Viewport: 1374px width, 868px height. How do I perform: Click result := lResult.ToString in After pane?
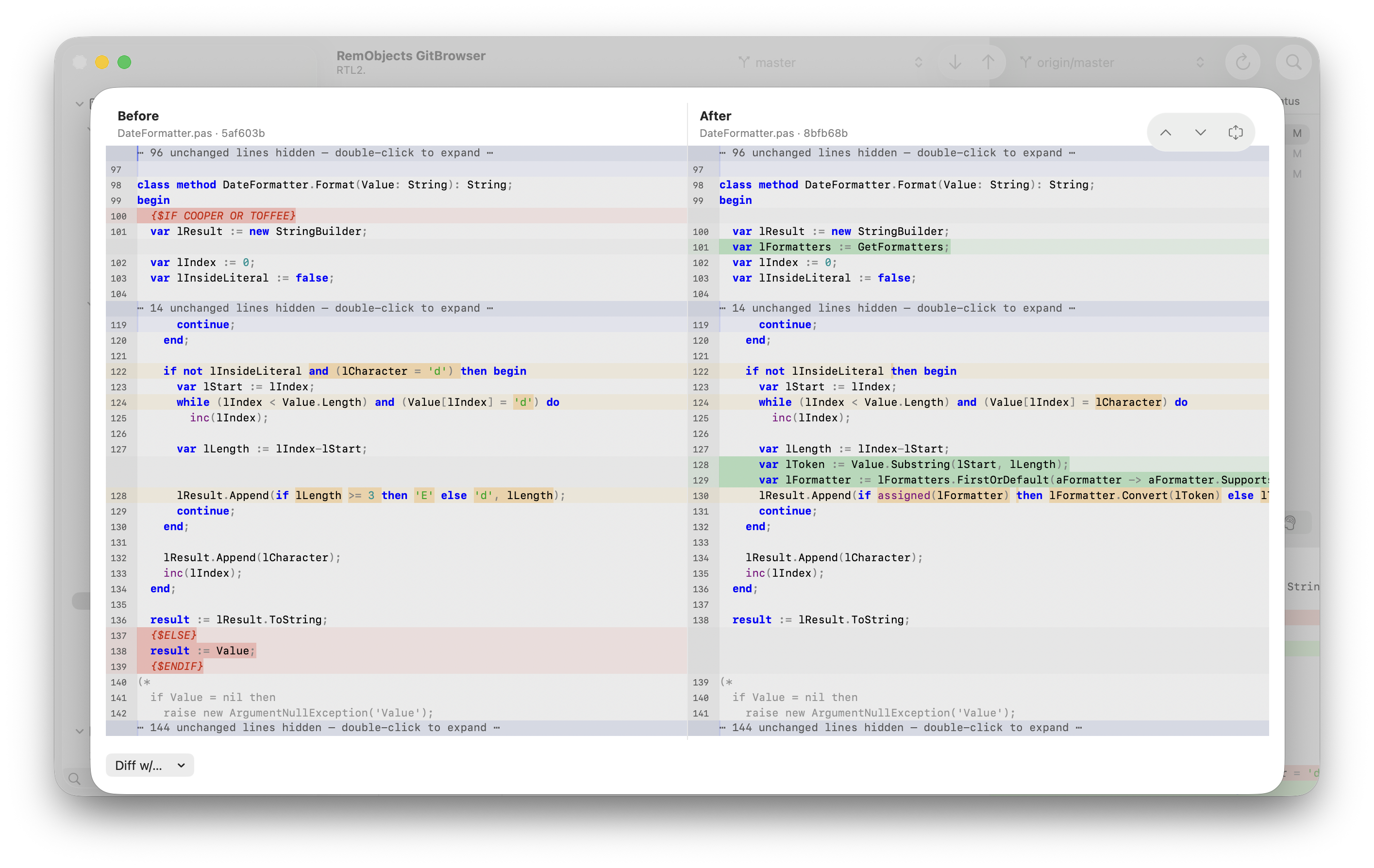[x=821, y=619]
